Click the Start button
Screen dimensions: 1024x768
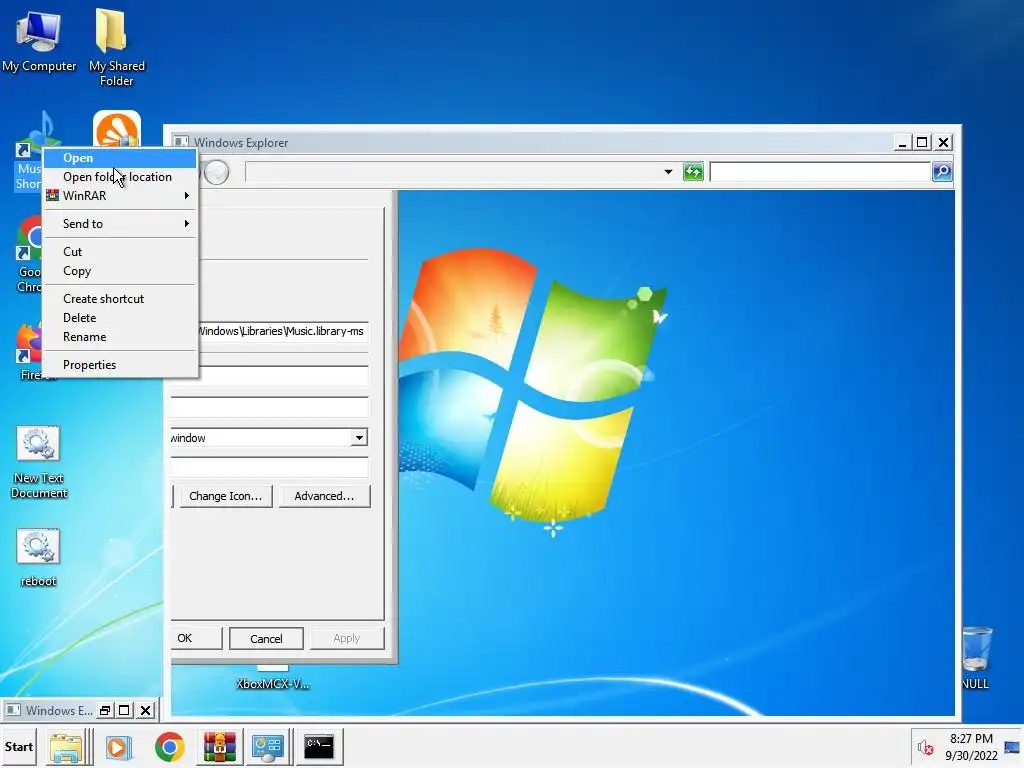pyautogui.click(x=18, y=746)
